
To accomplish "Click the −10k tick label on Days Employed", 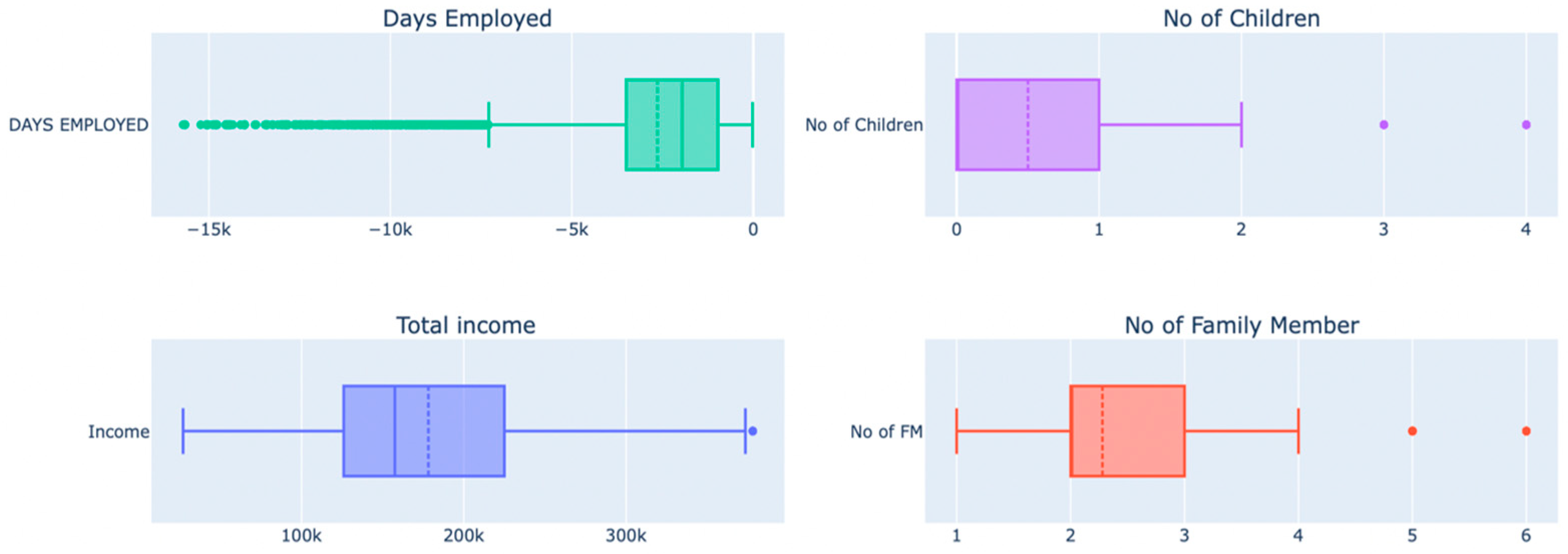I will [x=390, y=230].
